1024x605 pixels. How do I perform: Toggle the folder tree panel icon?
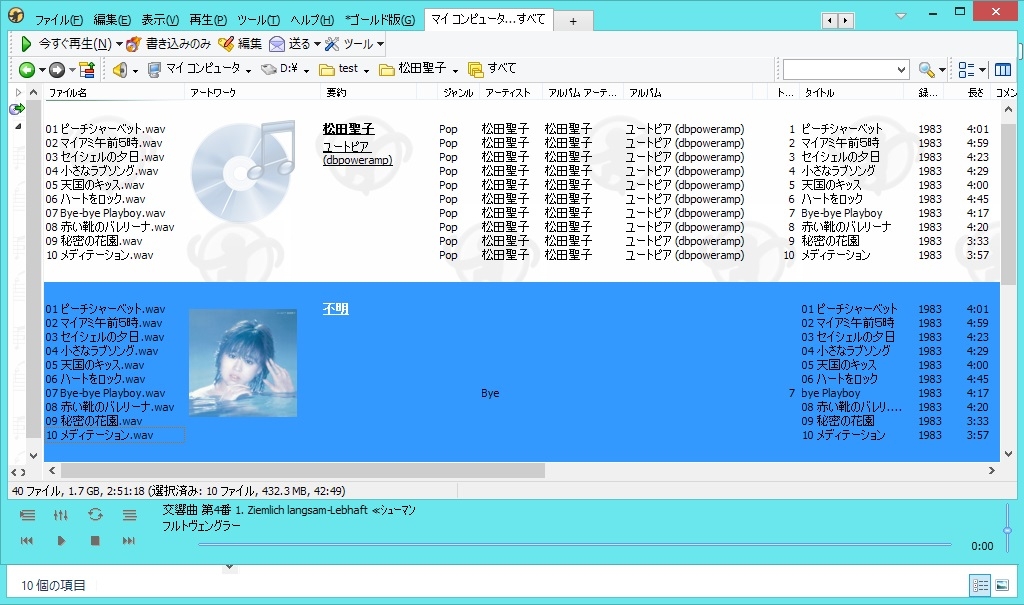click(x=87, y=69)
